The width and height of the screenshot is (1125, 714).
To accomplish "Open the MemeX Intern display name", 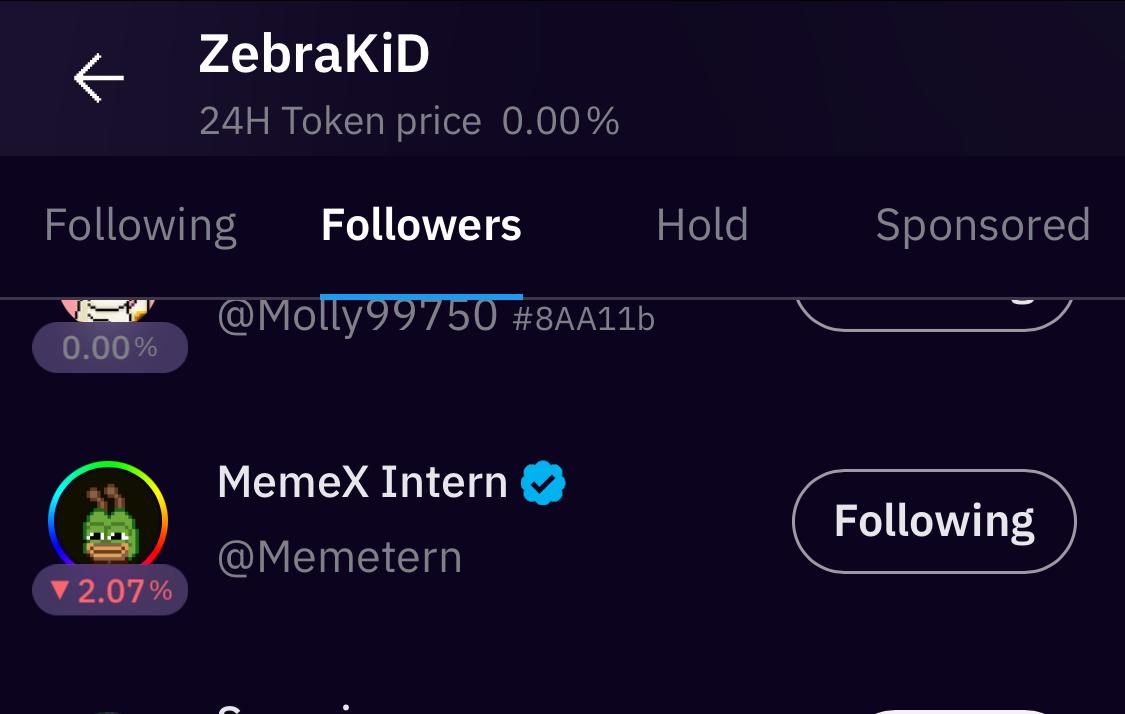I will point(362,483).
